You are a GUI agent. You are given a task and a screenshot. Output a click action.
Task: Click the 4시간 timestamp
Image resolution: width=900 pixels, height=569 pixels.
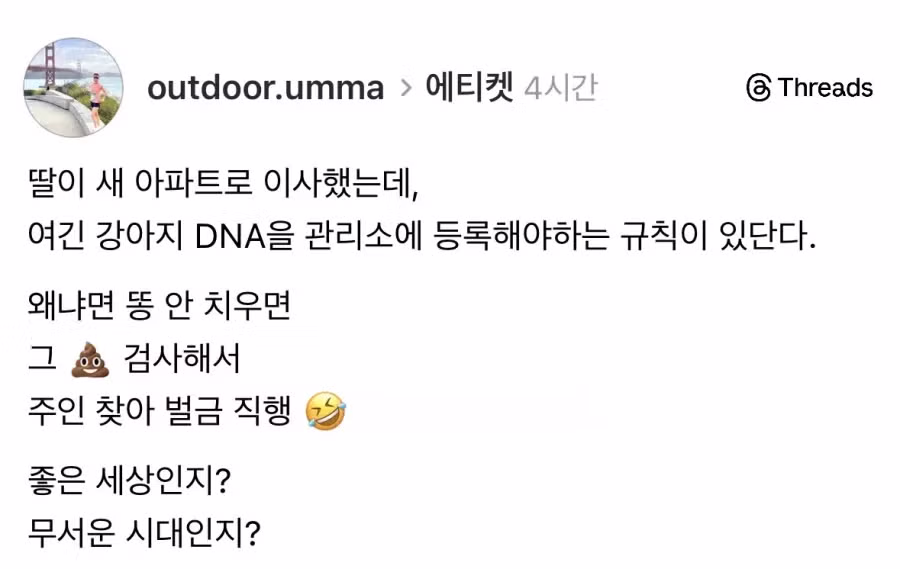click(x=560, y=88)
